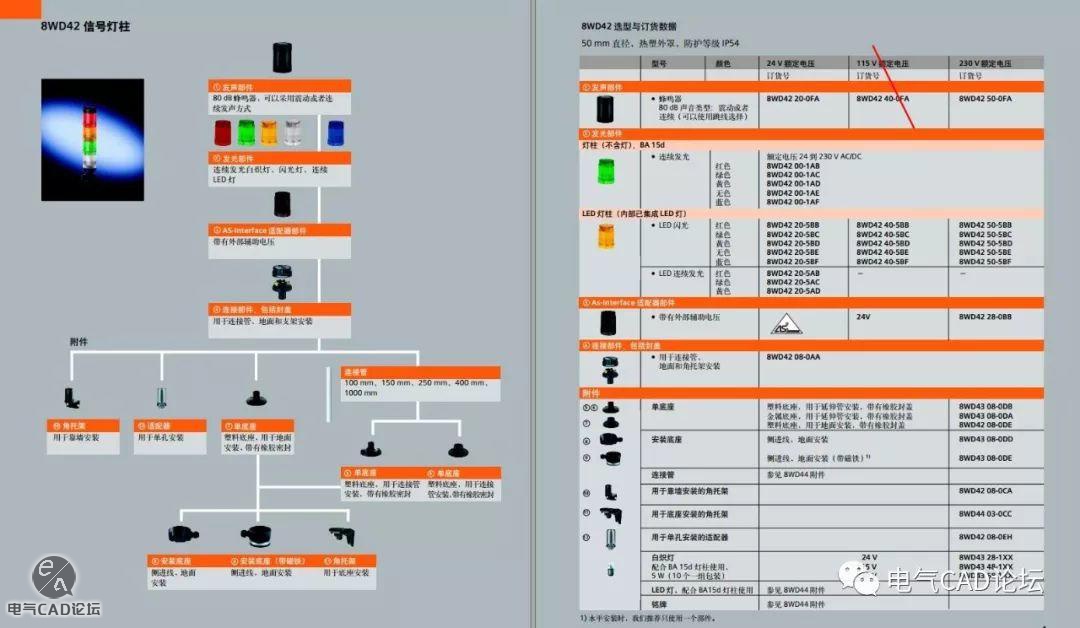Pick the clear light element in the diagram
Viewport: 1080px width, 628px height.
293,133
